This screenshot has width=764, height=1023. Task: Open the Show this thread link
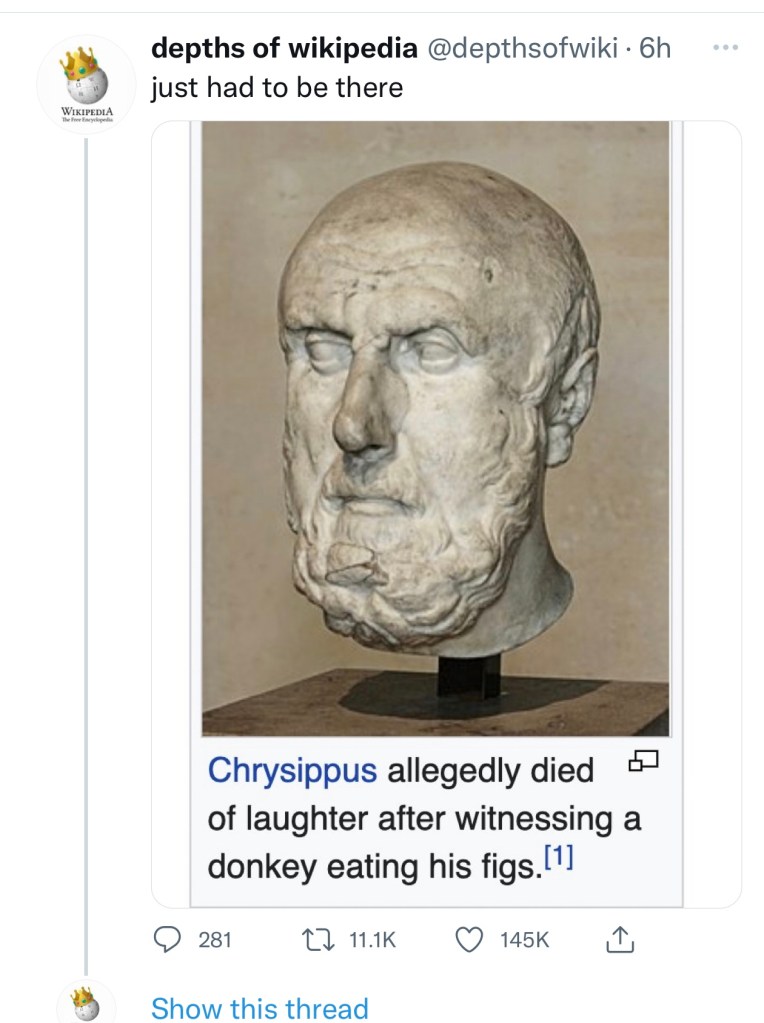click(x=260, y=1008)
